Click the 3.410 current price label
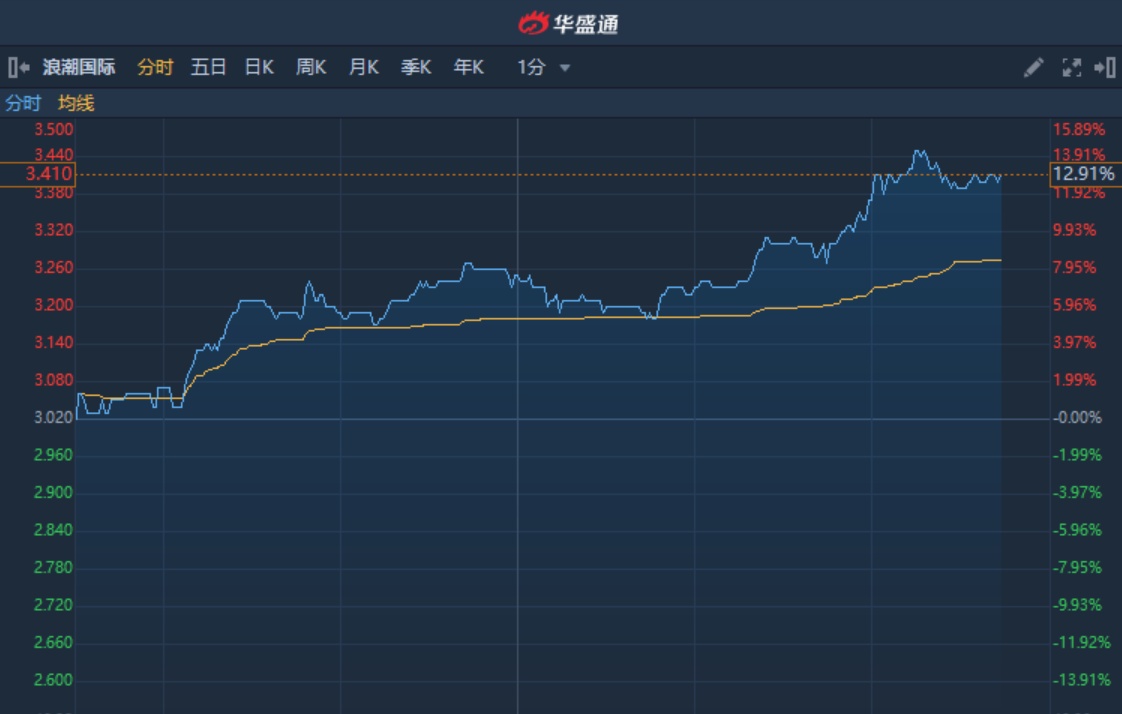The image size is (1122, 714). point(38,174)
